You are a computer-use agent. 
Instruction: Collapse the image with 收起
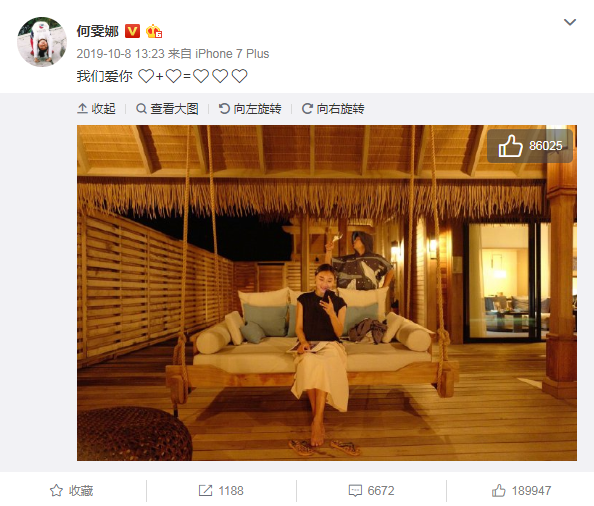96,109
